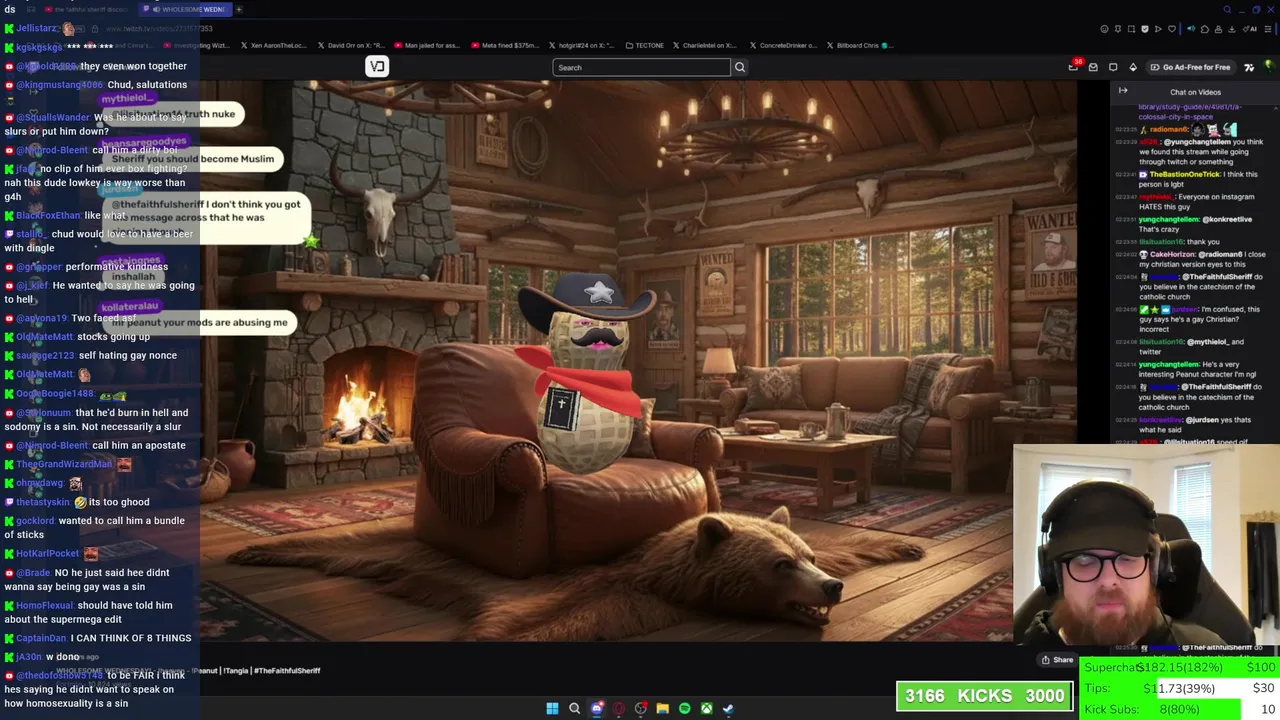
Task: Open Steam from the taskbar
Action: point(729,708)
